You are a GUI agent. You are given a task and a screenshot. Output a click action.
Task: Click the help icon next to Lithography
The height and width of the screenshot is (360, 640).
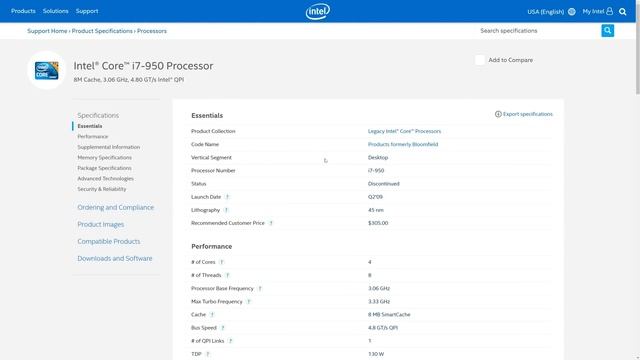point(226,210)
